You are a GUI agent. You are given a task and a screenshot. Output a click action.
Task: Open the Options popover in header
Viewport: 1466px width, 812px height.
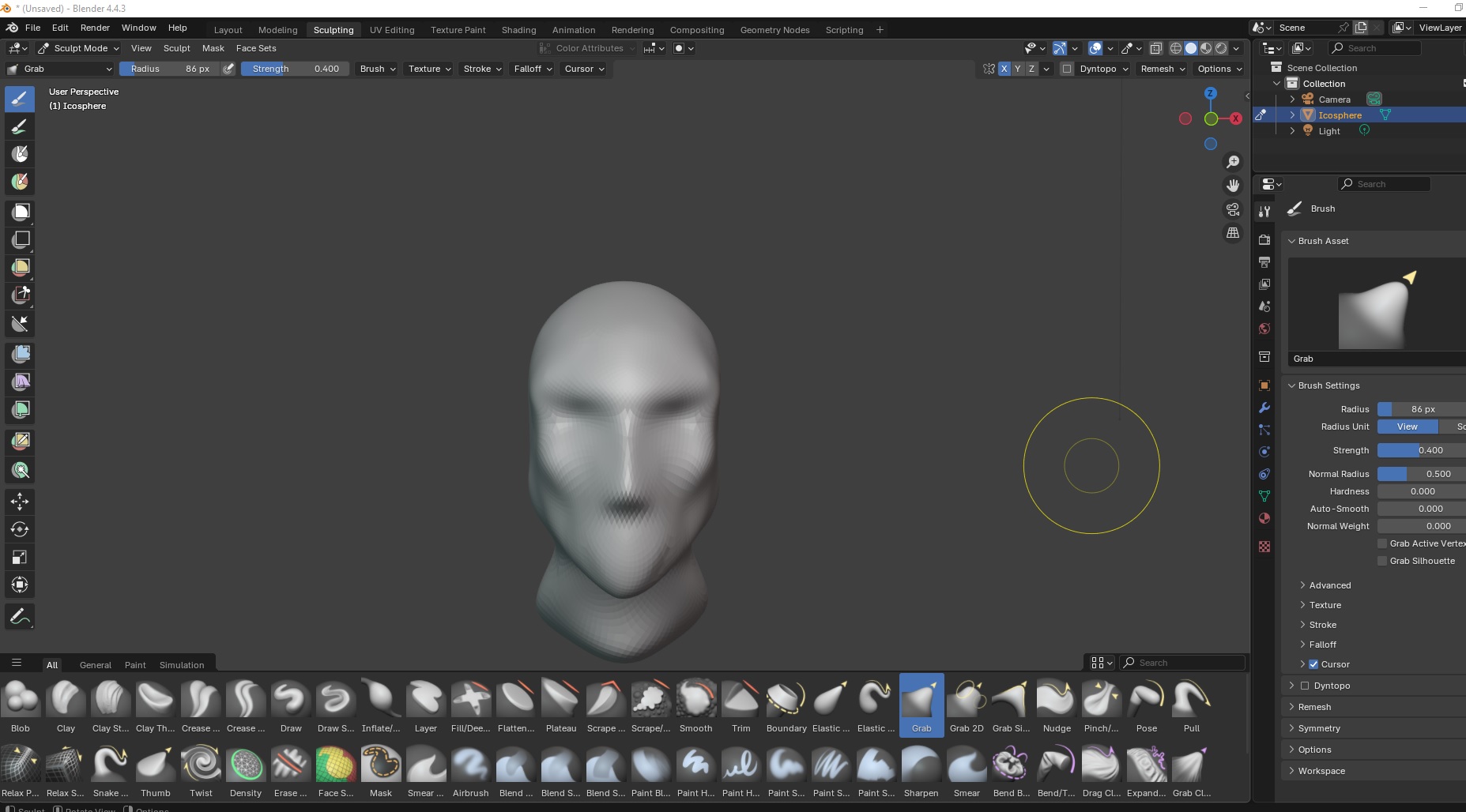point(1219,69)
